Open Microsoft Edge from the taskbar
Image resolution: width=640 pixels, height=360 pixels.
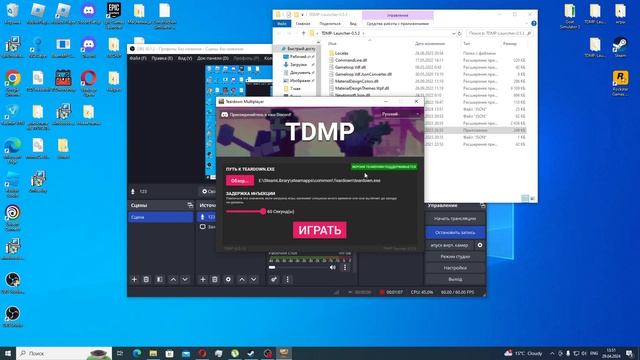[137, 353]
